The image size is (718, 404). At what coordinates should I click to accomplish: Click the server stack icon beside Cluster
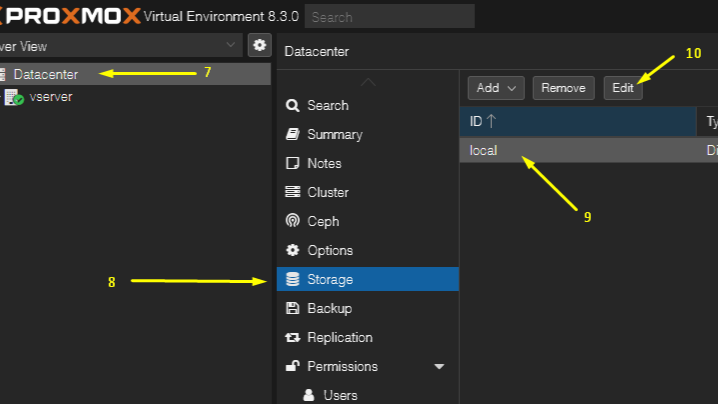(293, 192)
